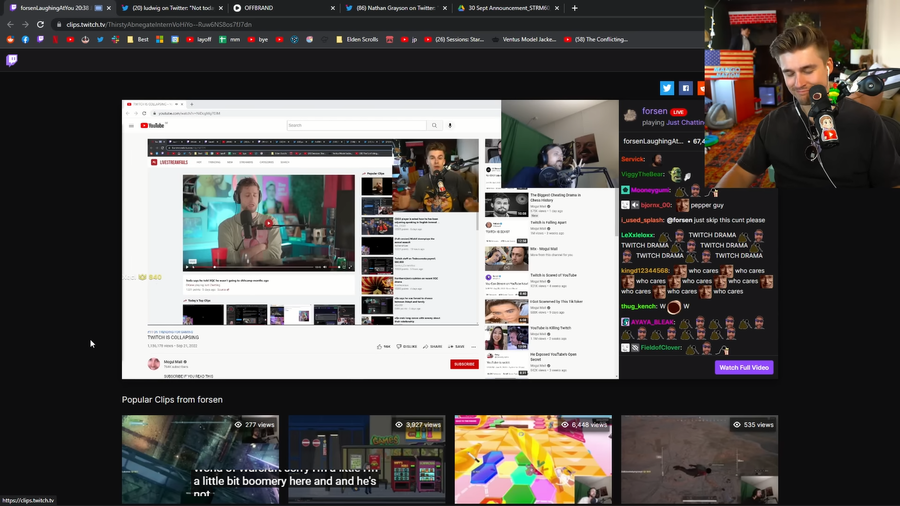This screenshot has height=506, width=900.
Task: Click the Twitch logo in the top-left
Action: (x=12, y=60)
